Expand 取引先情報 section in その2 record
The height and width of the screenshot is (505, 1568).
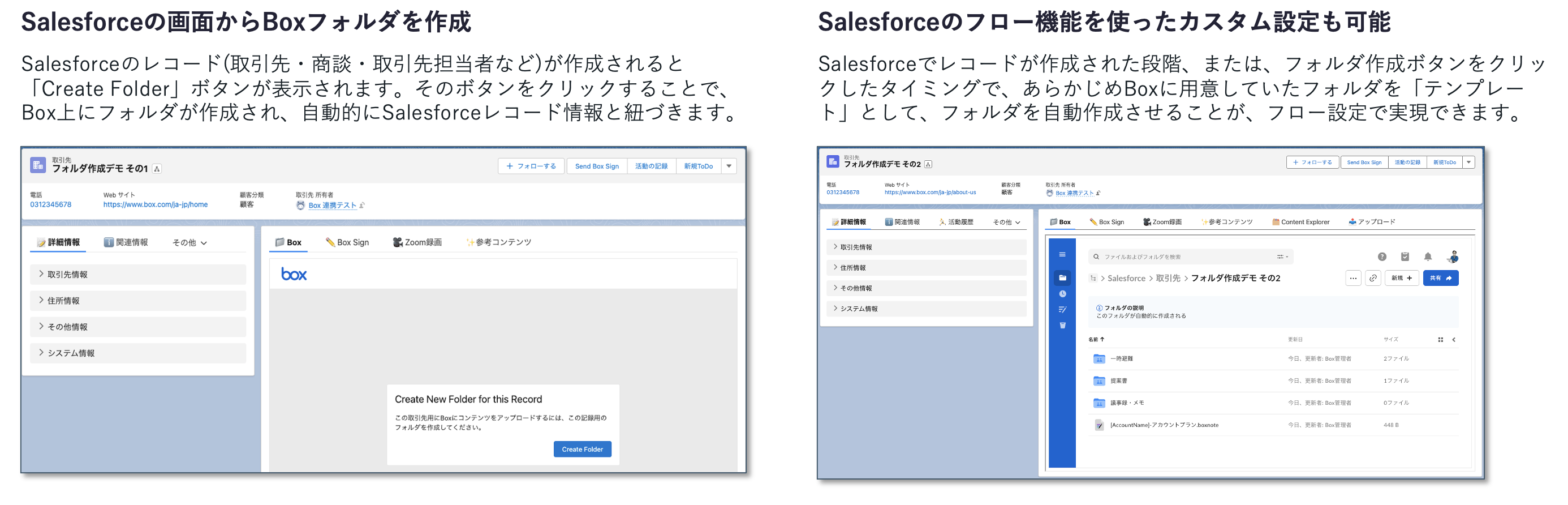pos(927,247)
